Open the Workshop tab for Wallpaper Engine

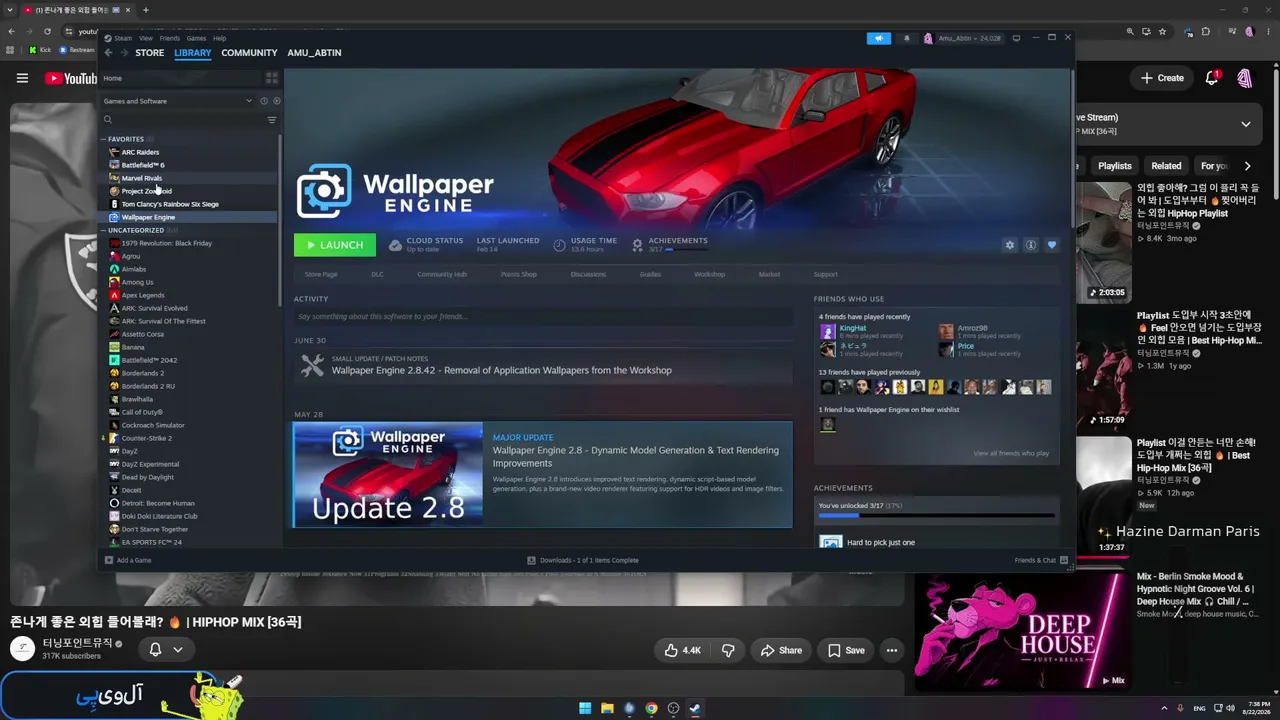point(709,274)
